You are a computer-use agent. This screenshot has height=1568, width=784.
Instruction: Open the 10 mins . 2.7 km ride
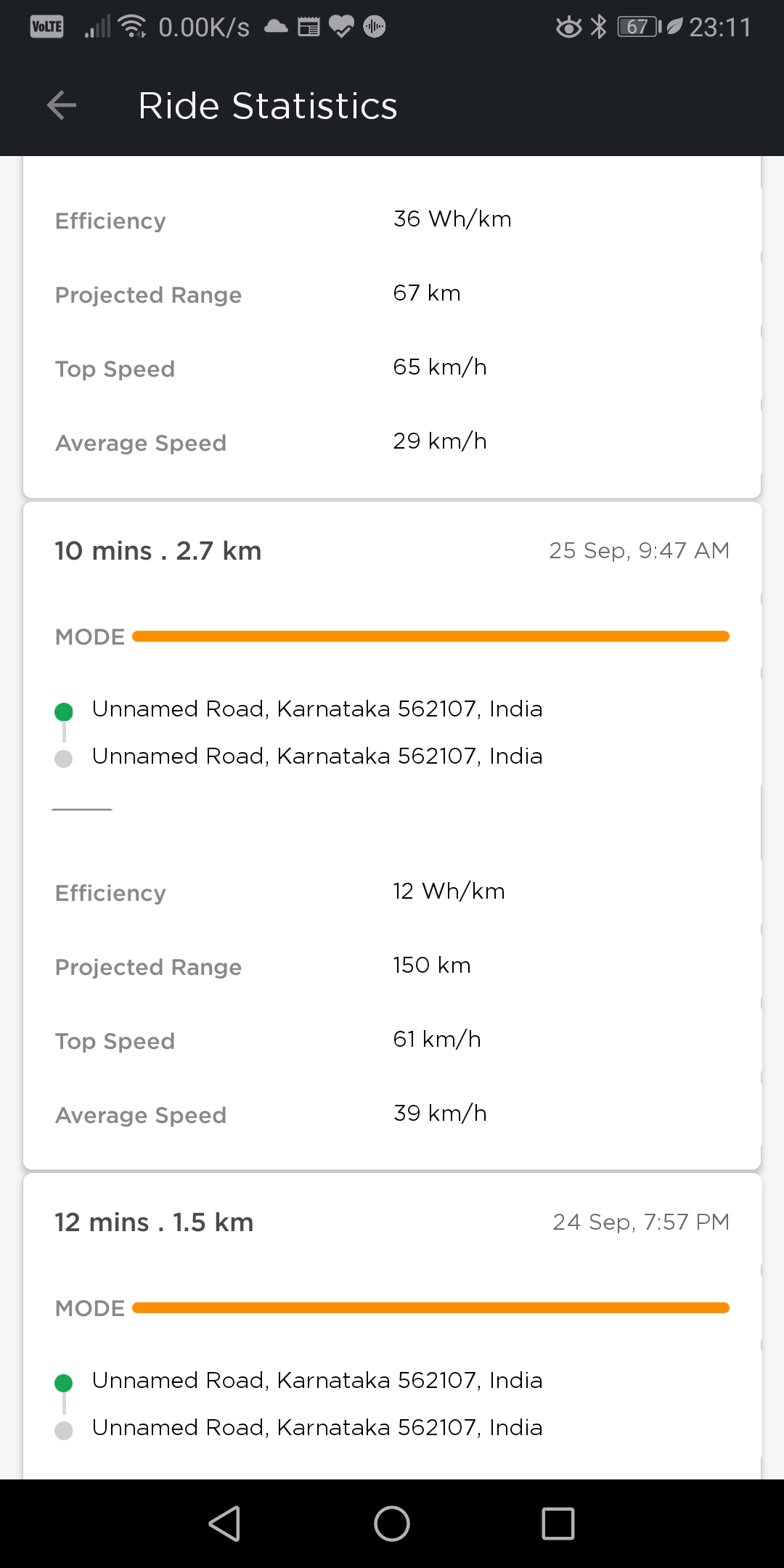click(x=158, y=550)
